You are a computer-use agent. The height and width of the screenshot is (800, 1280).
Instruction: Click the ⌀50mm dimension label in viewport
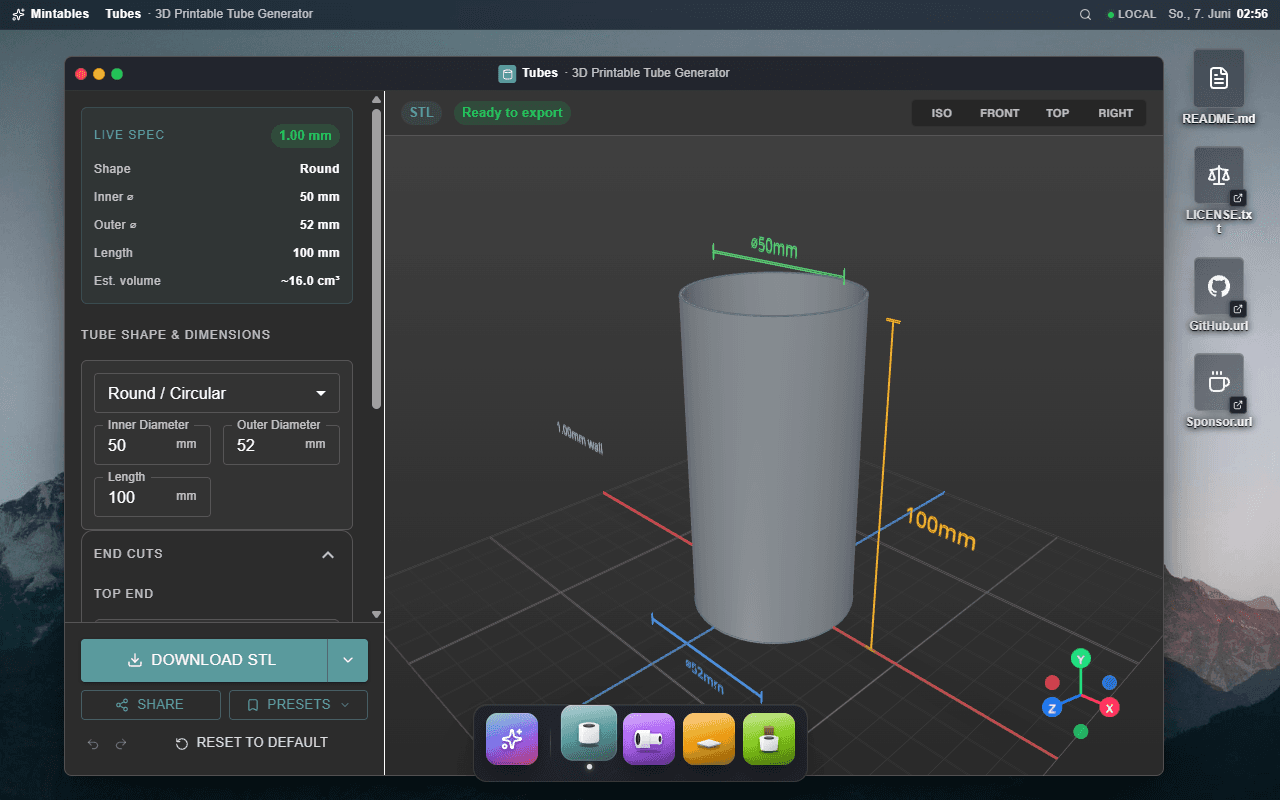[x=774, y=246]
